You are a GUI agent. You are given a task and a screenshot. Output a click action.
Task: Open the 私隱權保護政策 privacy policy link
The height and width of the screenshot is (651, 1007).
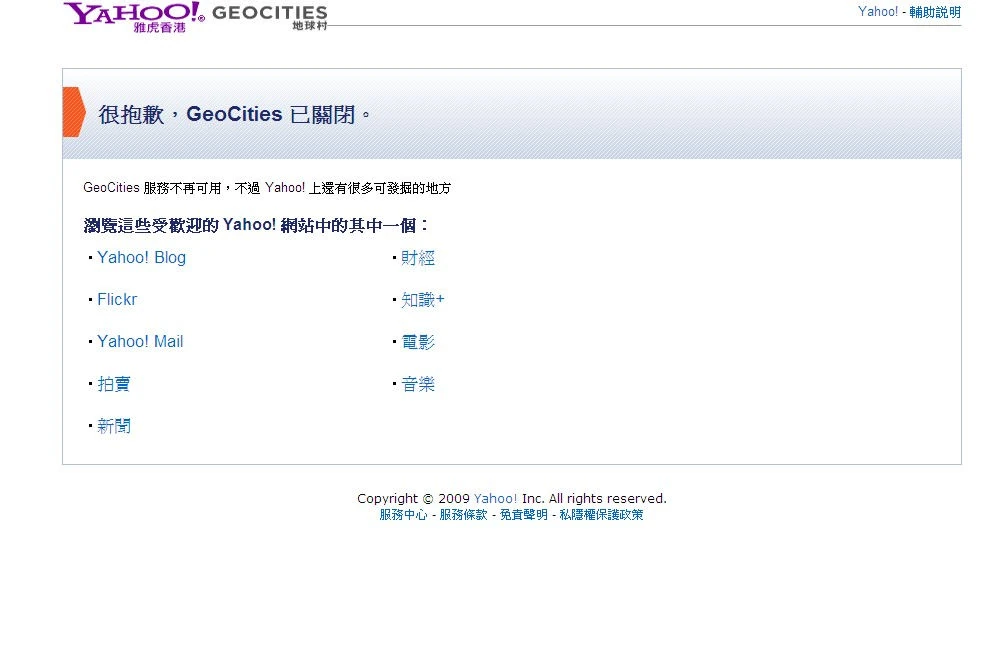click(x=601, y=514)
